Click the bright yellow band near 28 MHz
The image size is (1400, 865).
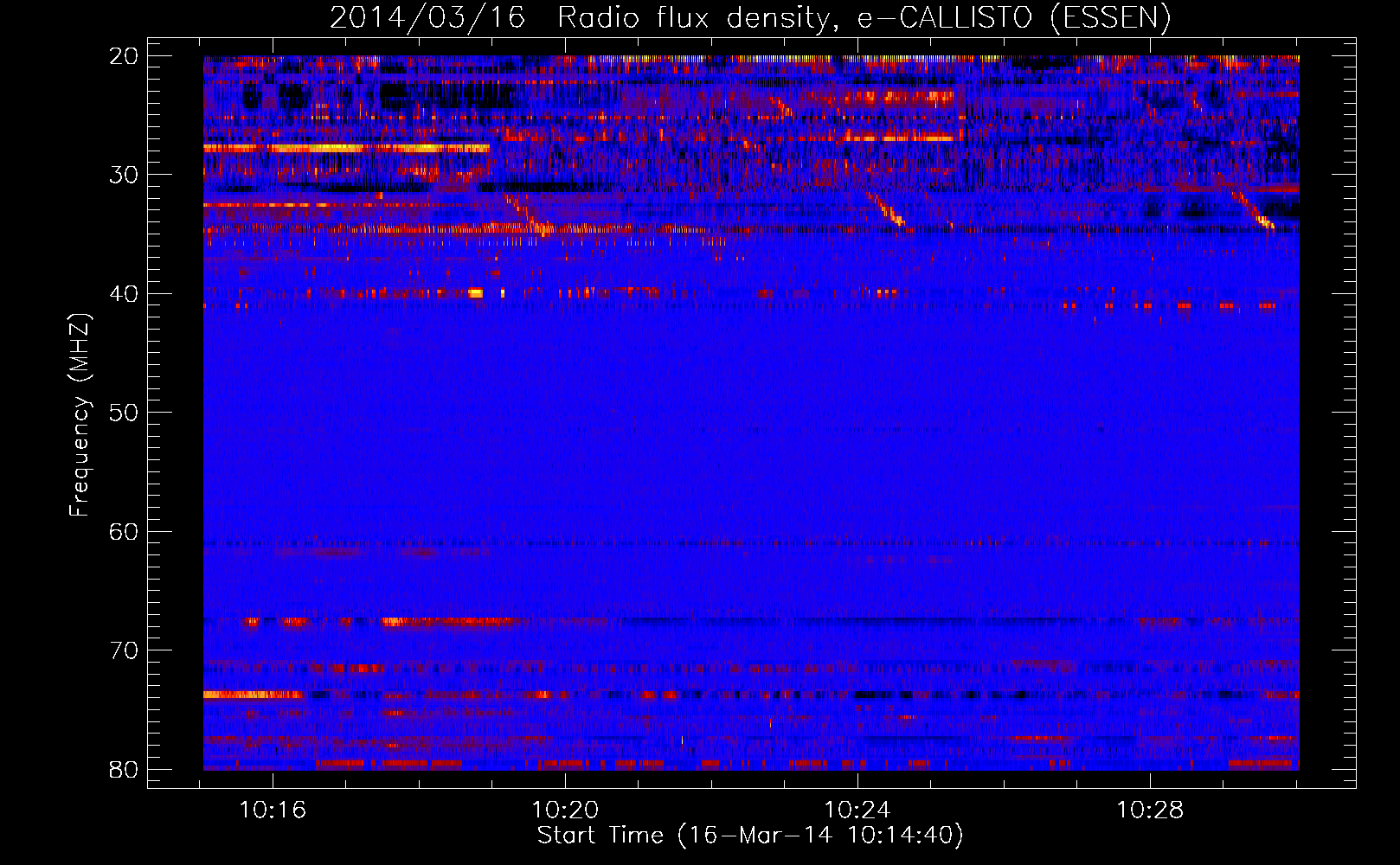346,148
